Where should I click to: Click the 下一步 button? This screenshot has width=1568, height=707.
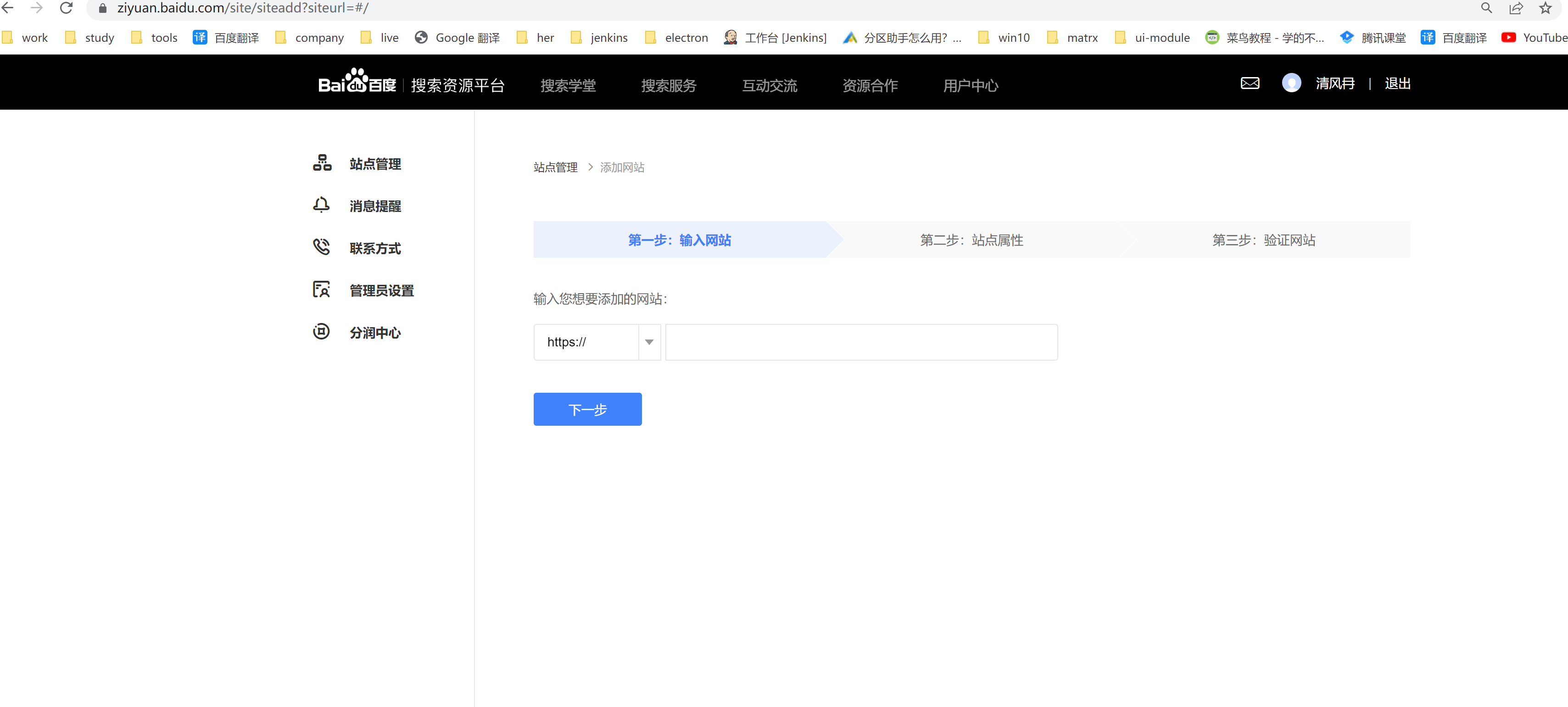click(x=587, y=410)
